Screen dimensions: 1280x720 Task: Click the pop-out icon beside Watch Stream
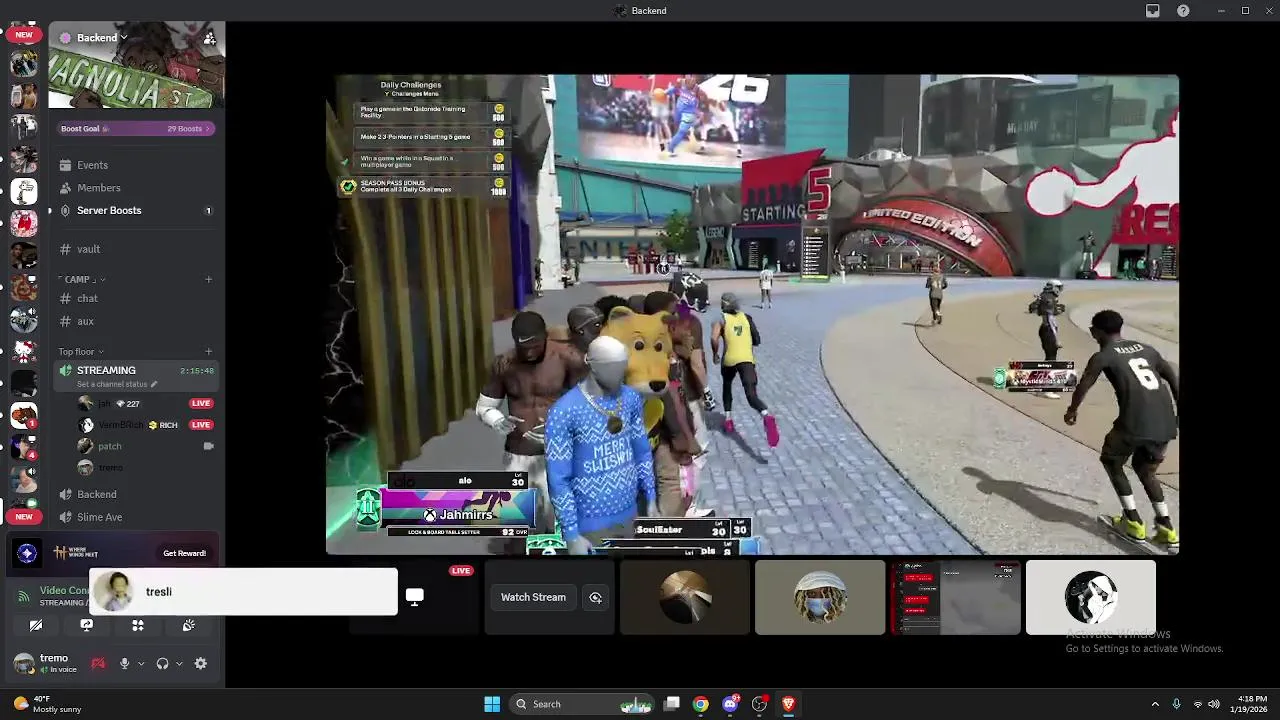[x=596, y=597]
